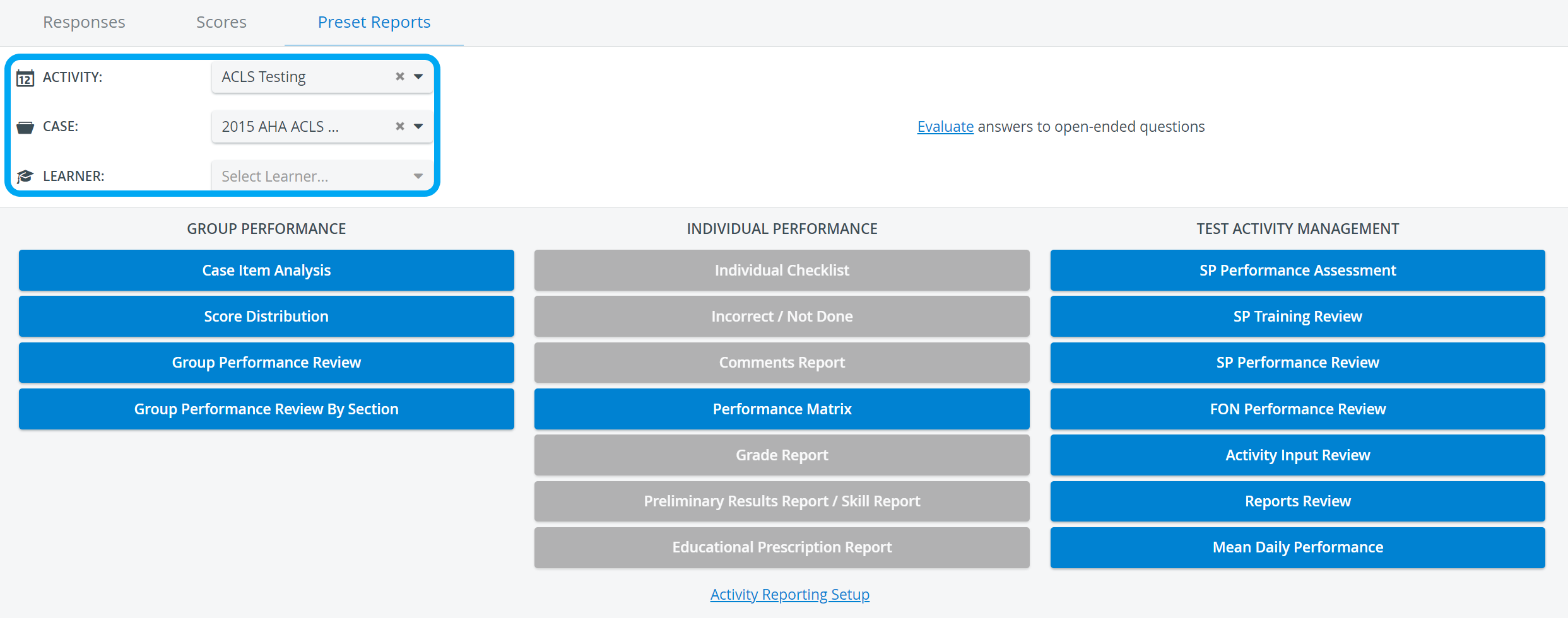Clear the ACLS Testing activity selection
The width and height of the screenshot is (1568, 618).
point(400,76)
